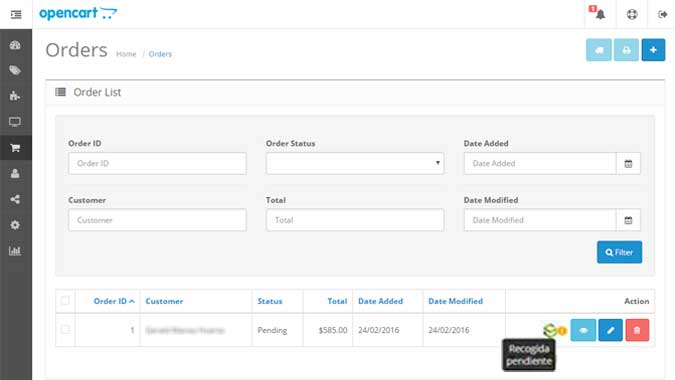This screenshot has height=380, width=675.
Task: Go to Home breadcrumb
Action: click(126, 54)
